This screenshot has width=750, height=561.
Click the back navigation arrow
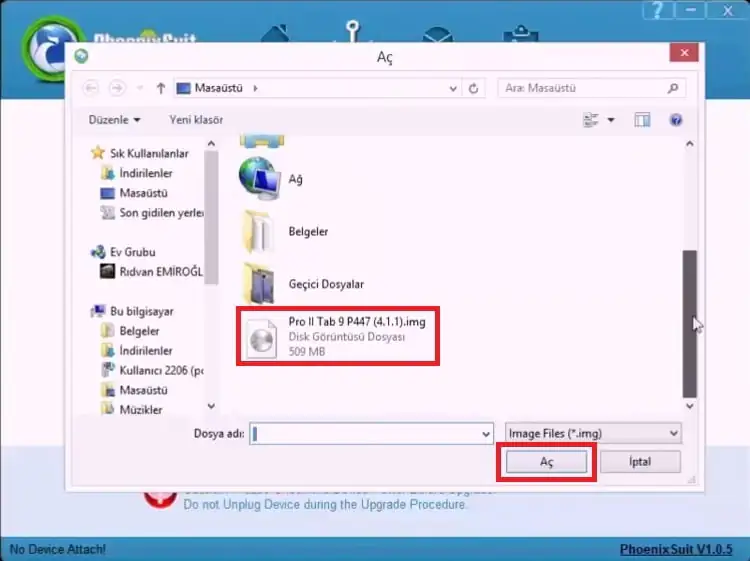(x=91, y=88)
